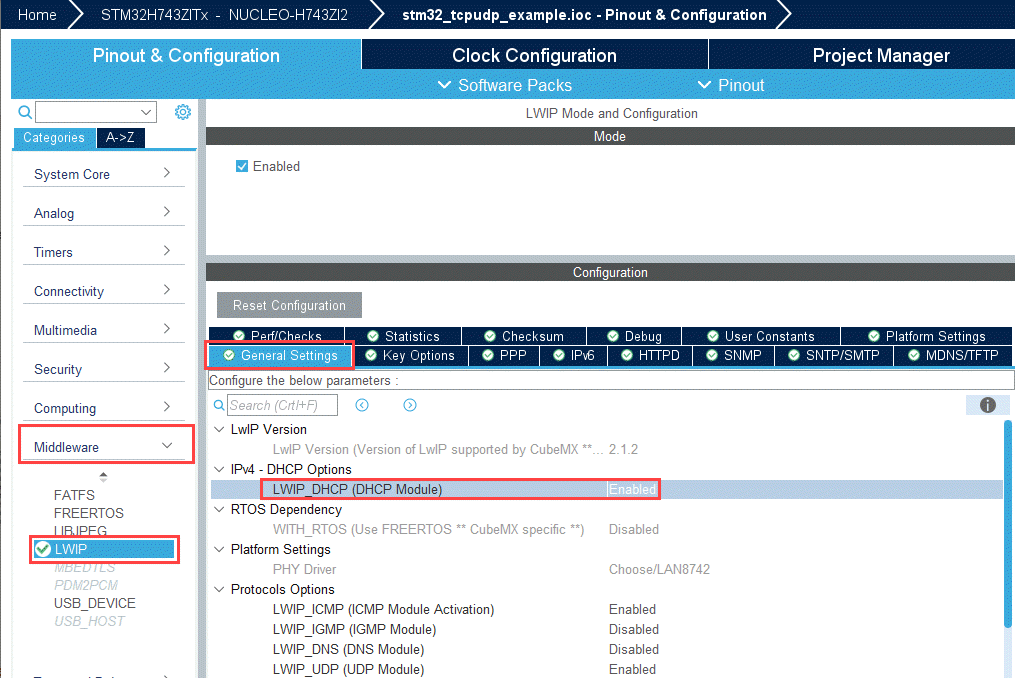Viewport: 1015px width, 678px height.
Task: Open the HTTPD tab
Action: click(x=651, y=356)
